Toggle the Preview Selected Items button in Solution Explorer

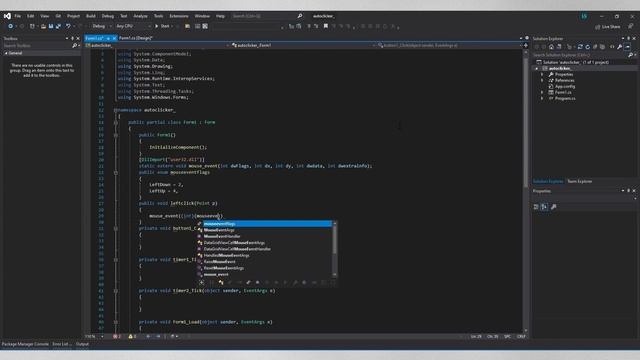628,47
